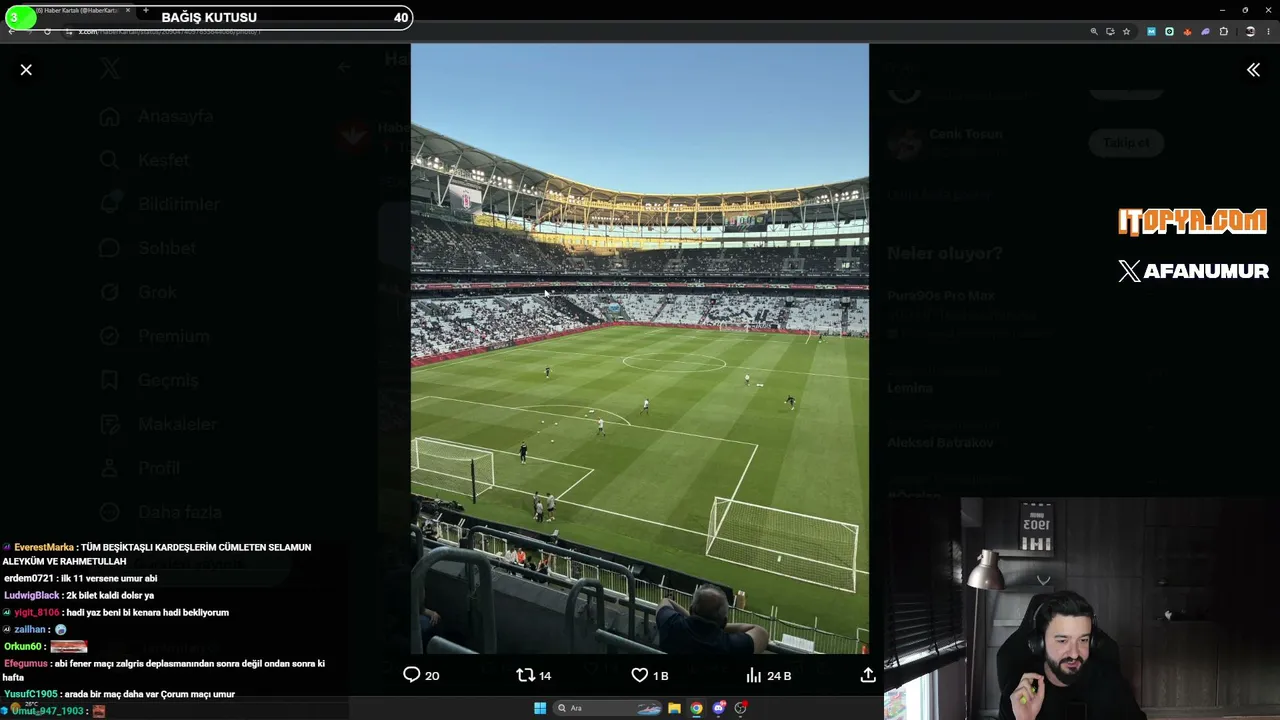
Task: Open the Extensions puzzle menu
Action: pyautogui.click(x=1223, y=31)
